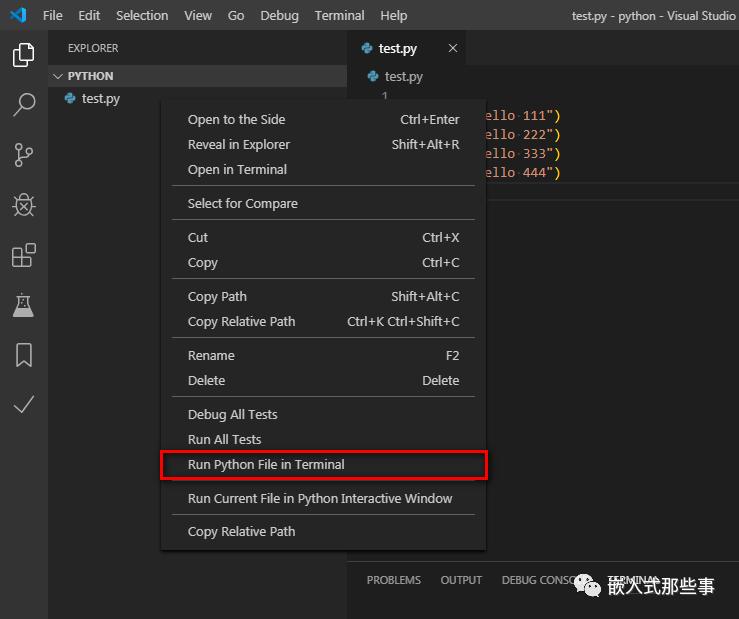Choose Run All Tests
Viewport: 739px width, 619px height.
(323, 439)
